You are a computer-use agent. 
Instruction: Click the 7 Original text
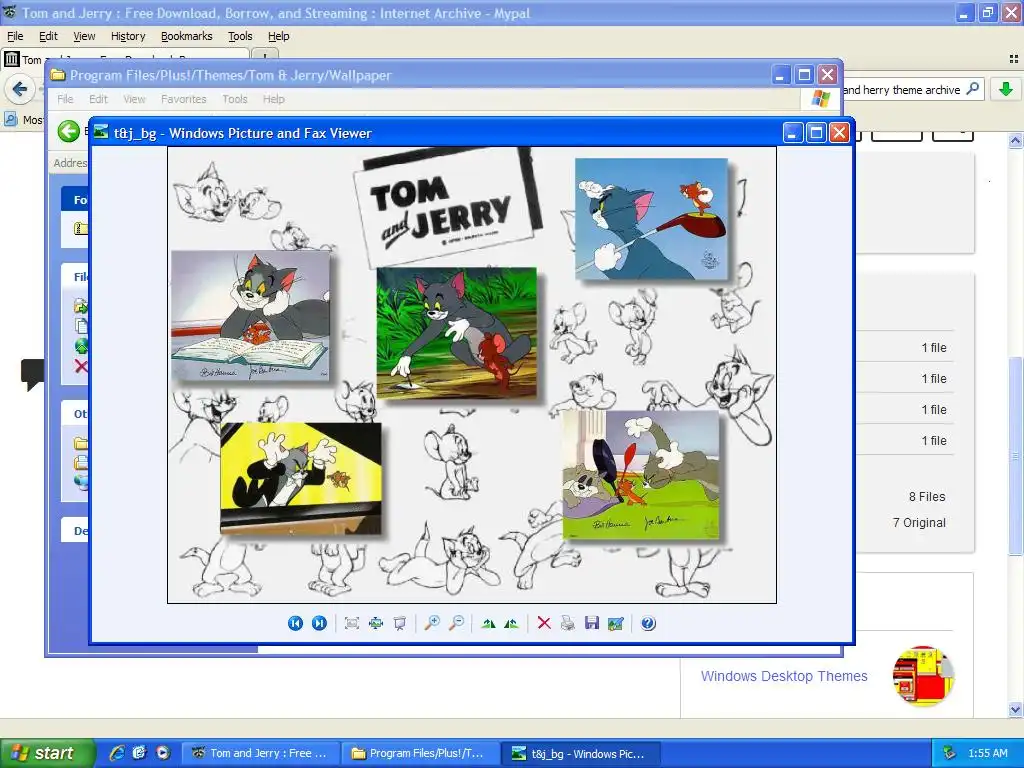[x=919, y=522]
